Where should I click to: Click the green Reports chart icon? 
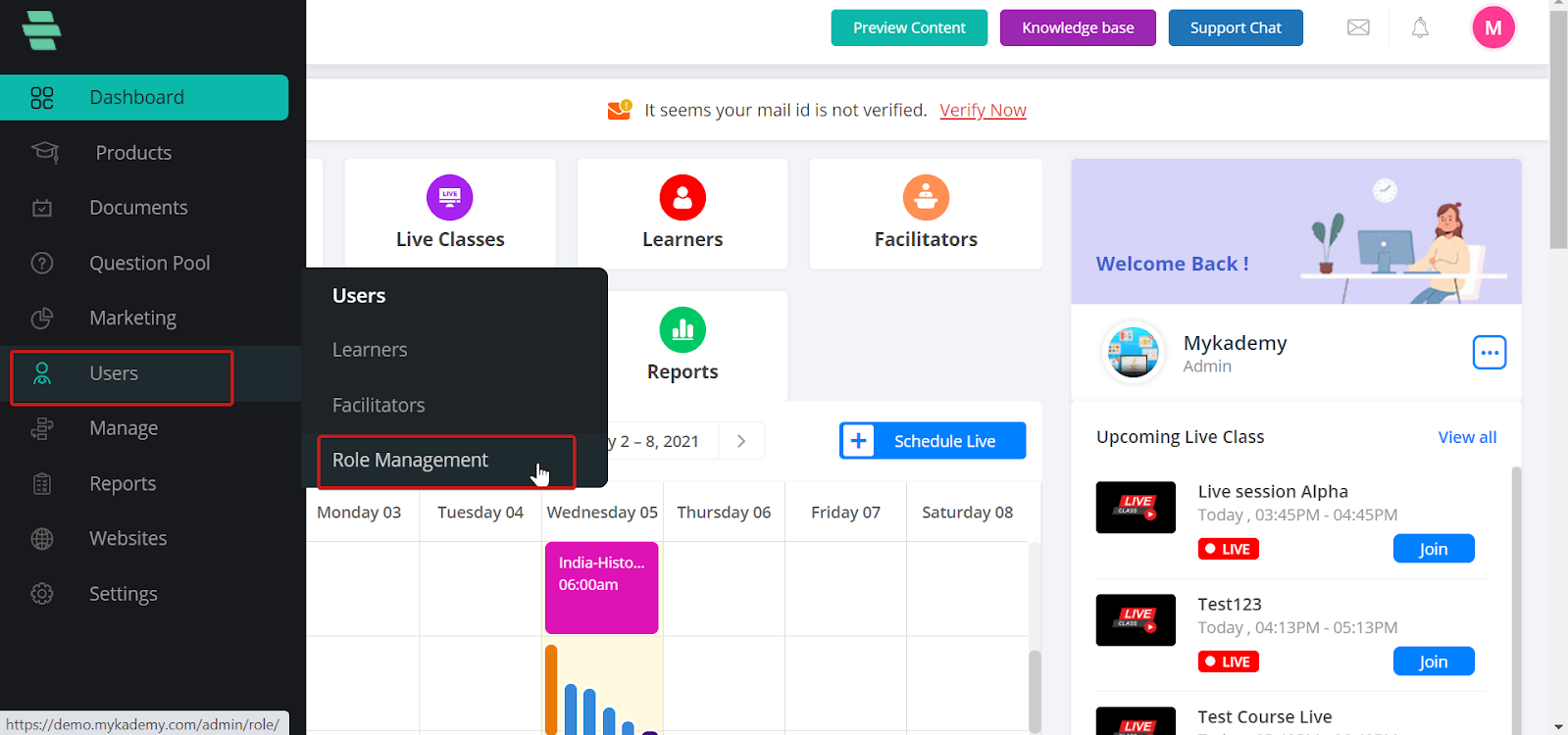[x=683, y=330]
